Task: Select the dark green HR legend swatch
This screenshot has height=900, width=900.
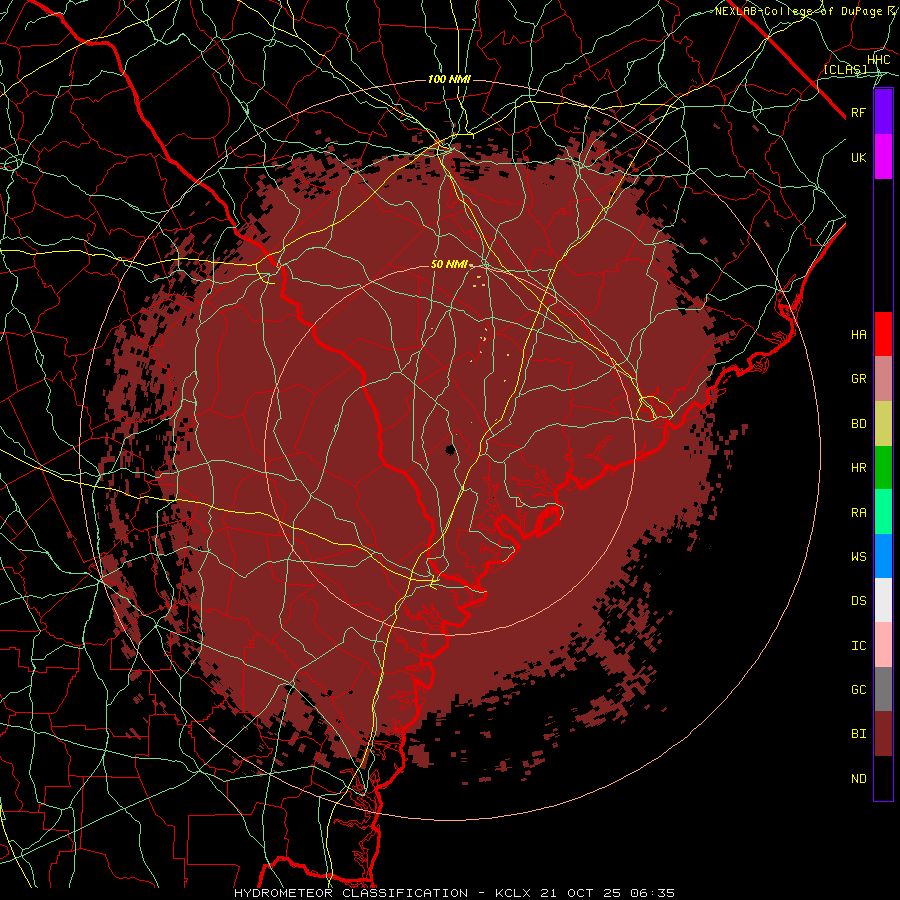Action: (x=883, y=468)
